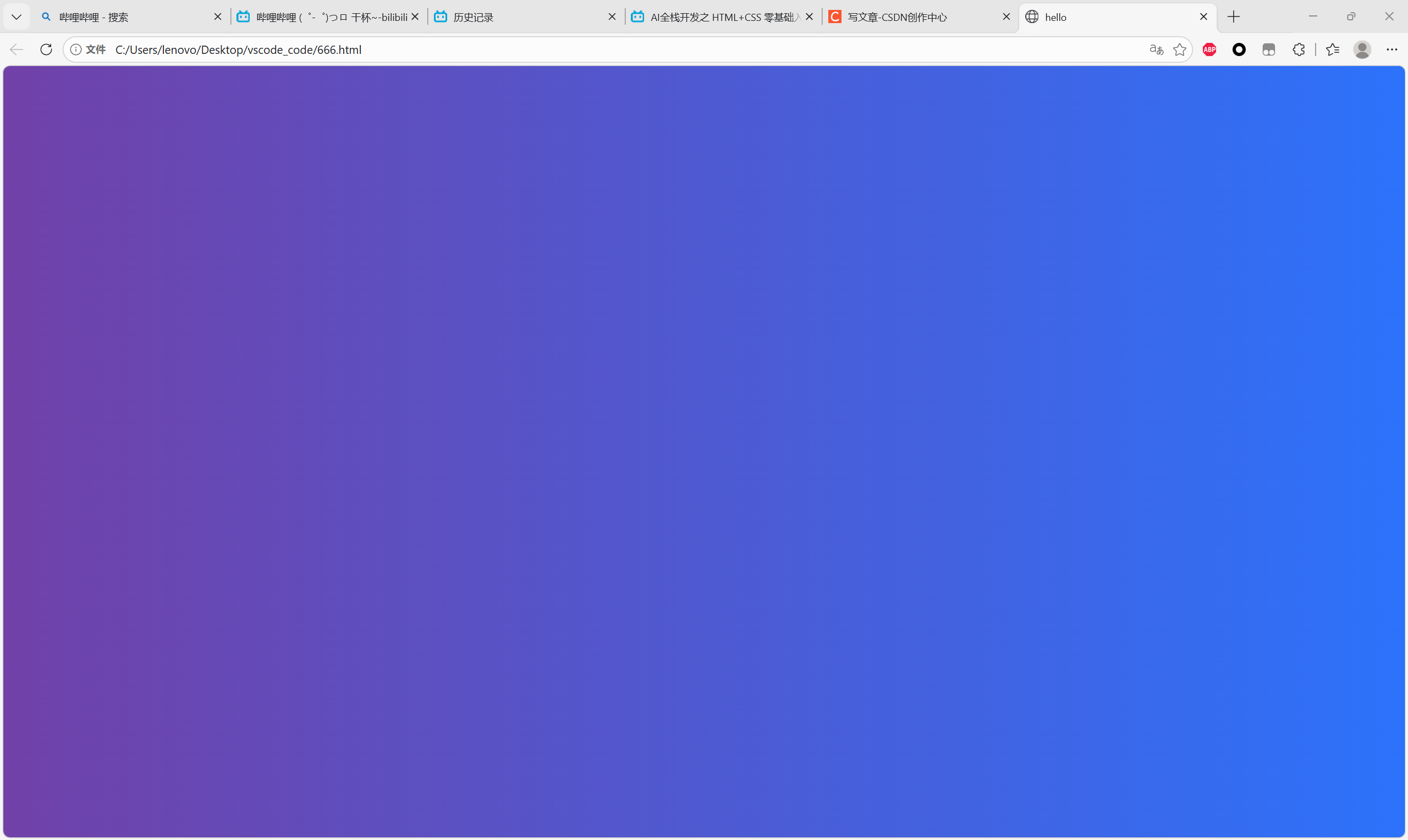Open the translate page icon

[x=1156, y=50]
